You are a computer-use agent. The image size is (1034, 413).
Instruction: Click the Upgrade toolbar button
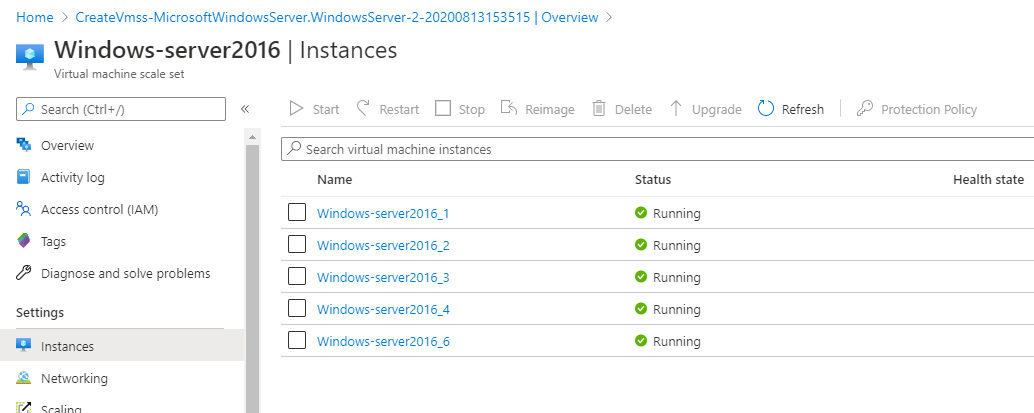(x=705, y=109)
